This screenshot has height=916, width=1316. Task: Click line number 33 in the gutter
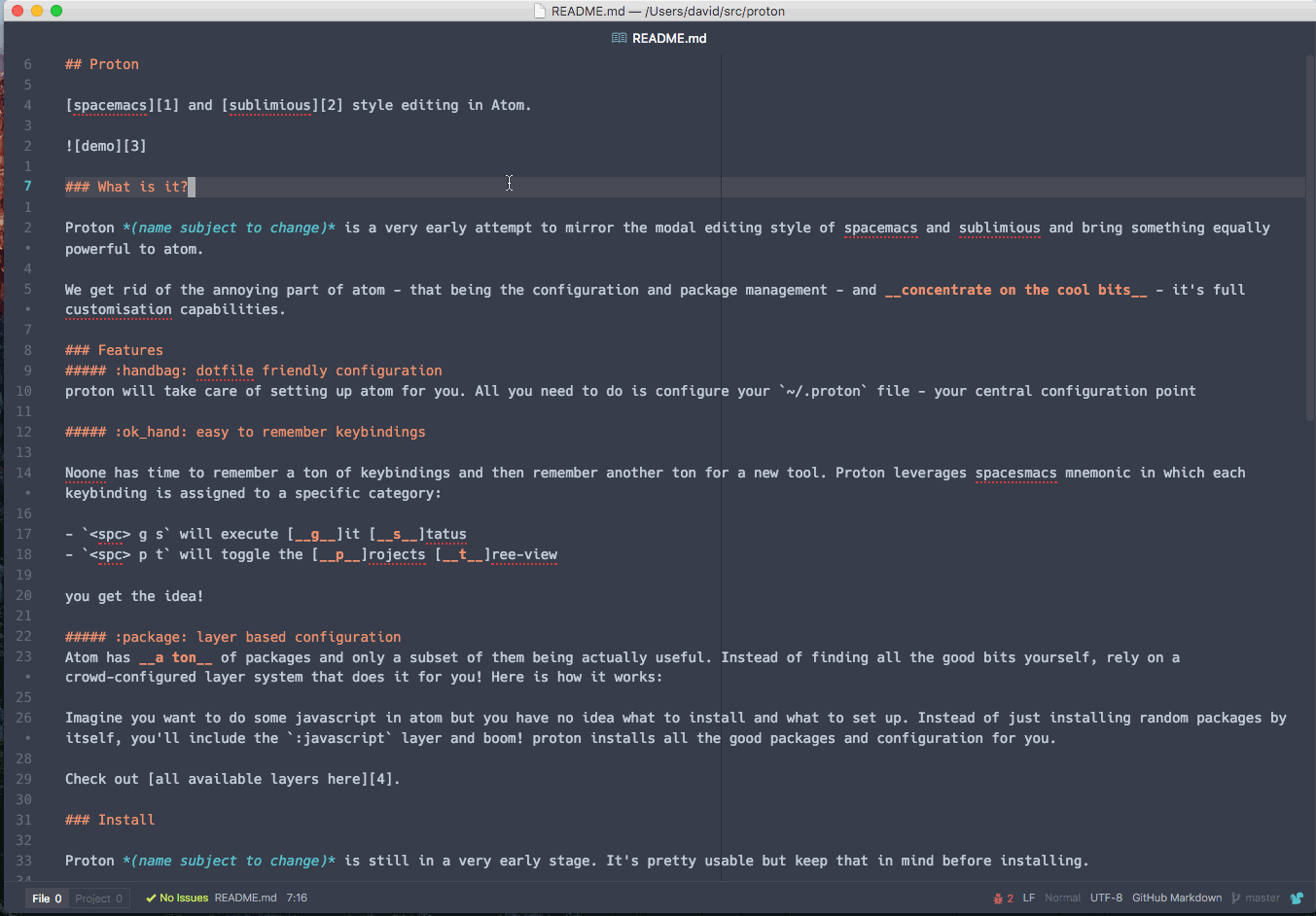pos(23,861)
